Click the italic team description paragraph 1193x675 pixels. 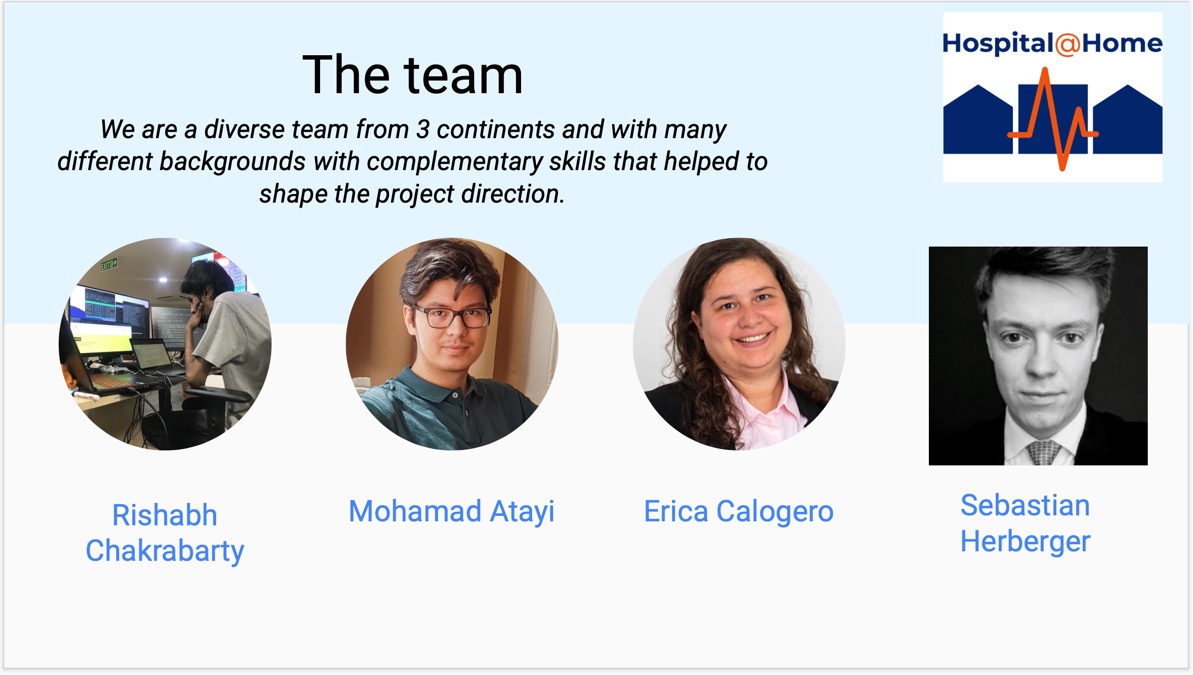coord(412,161)
